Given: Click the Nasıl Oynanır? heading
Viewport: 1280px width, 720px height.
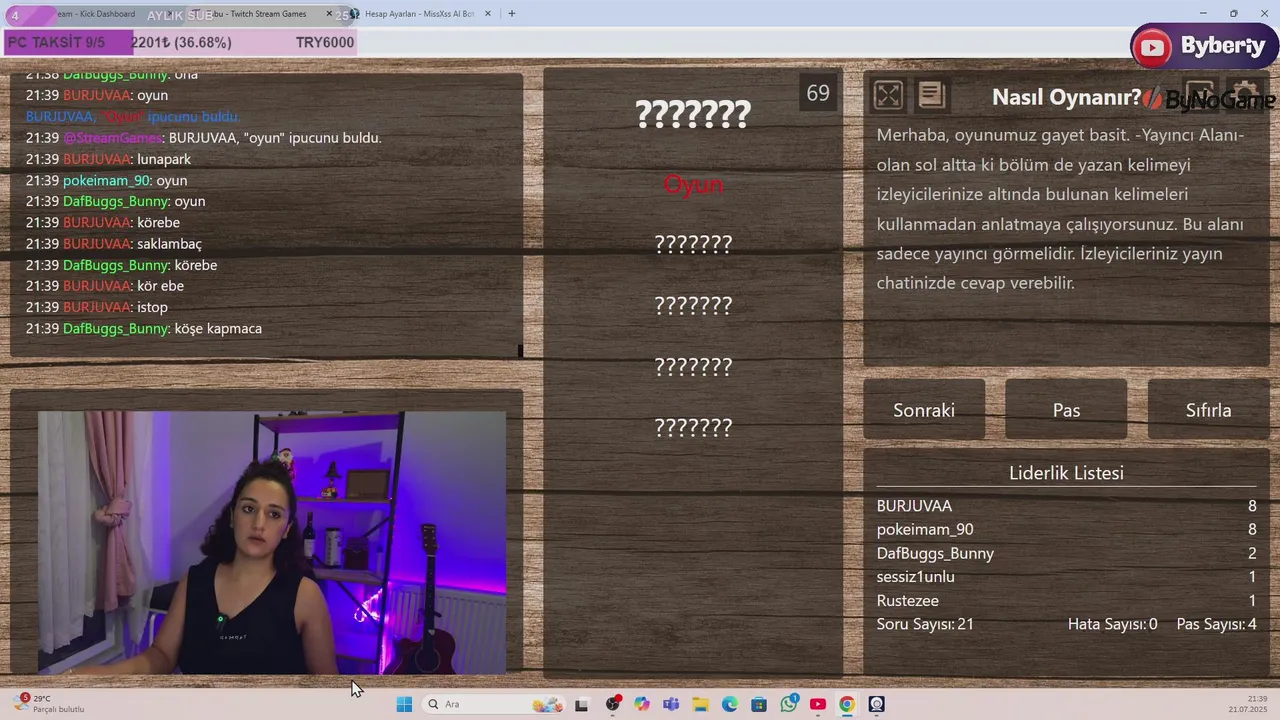Looking at the screenshot, I should click(1066, 97).
